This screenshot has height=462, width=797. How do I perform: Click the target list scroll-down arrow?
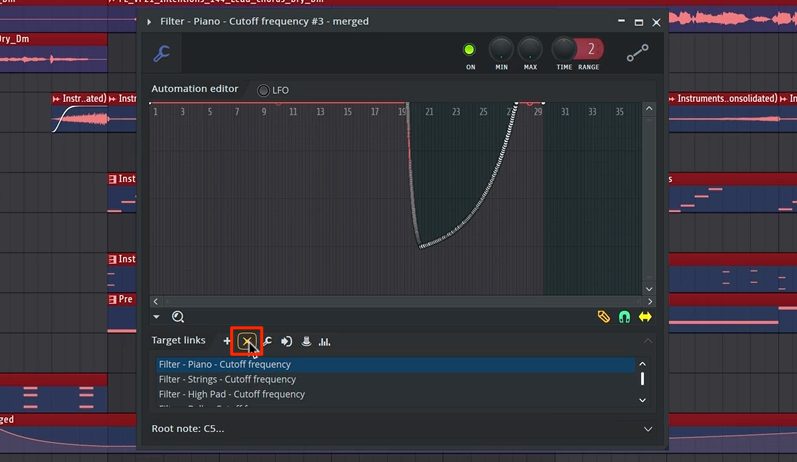(642, 401)
